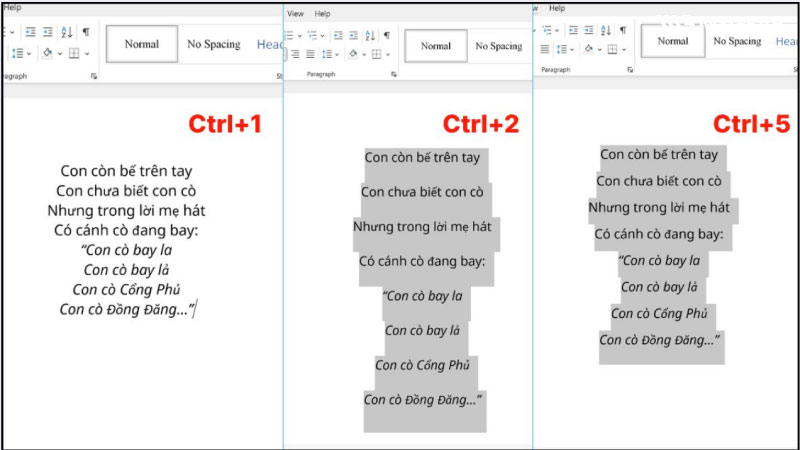Open the Help tab in the Ctrl+2 panel
This screenshot has height=450, width=800.
coord(322,14)
